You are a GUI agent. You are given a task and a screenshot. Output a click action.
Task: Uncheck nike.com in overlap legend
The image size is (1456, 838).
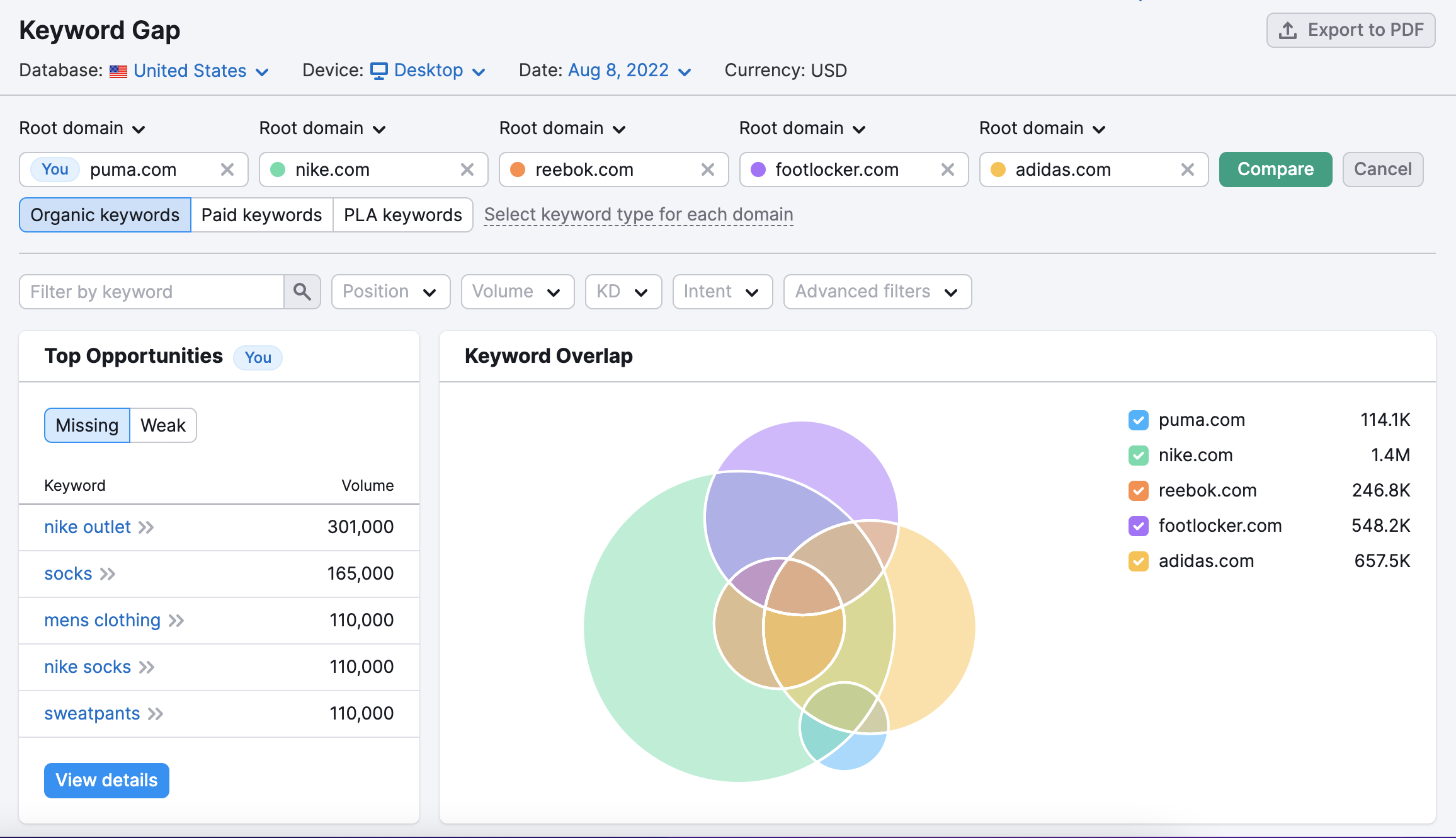1139,456
